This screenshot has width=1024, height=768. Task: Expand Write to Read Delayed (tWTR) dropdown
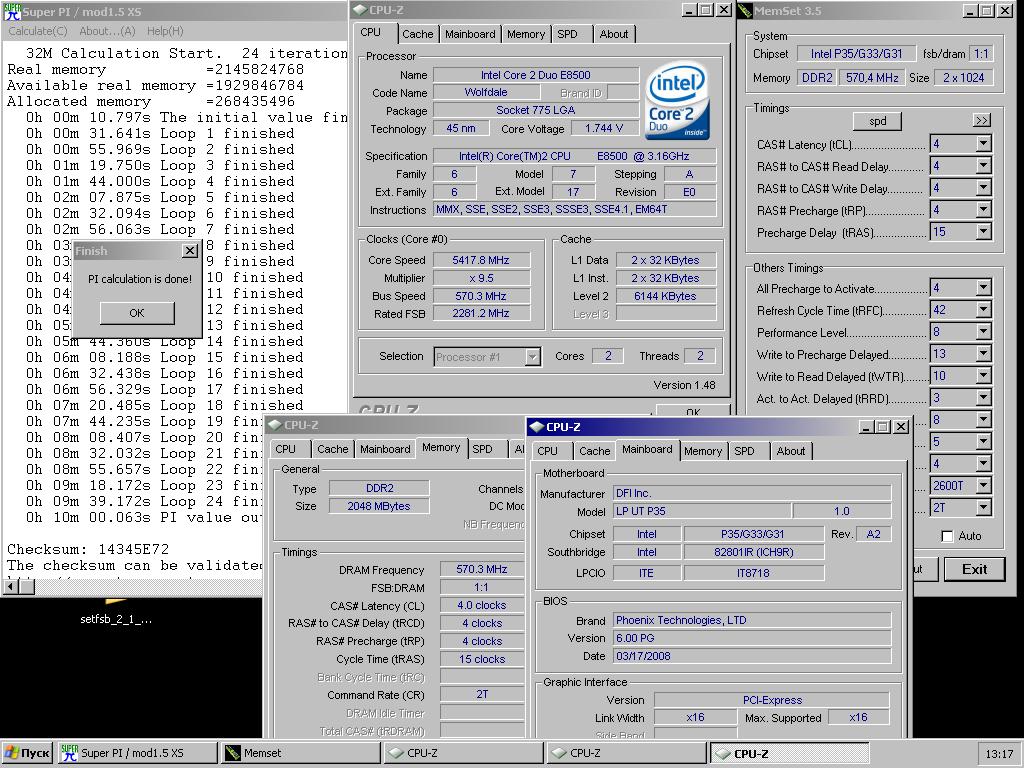pyautogui.click(x=983, y=376)
